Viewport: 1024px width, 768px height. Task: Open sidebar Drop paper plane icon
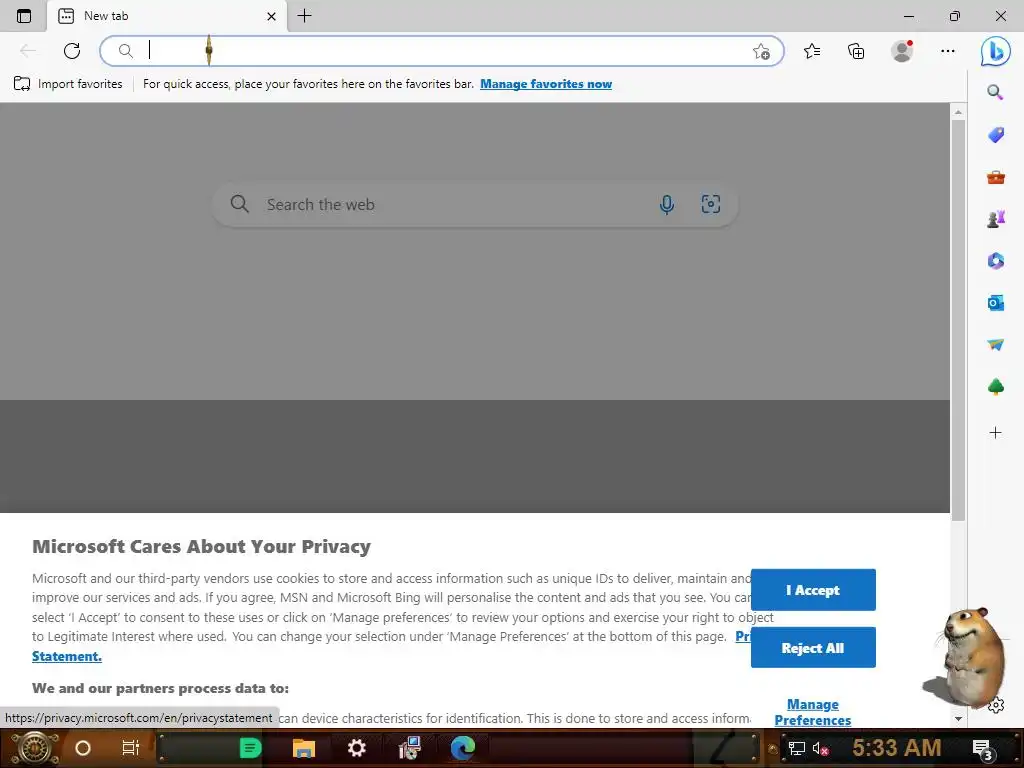point(995,344)
